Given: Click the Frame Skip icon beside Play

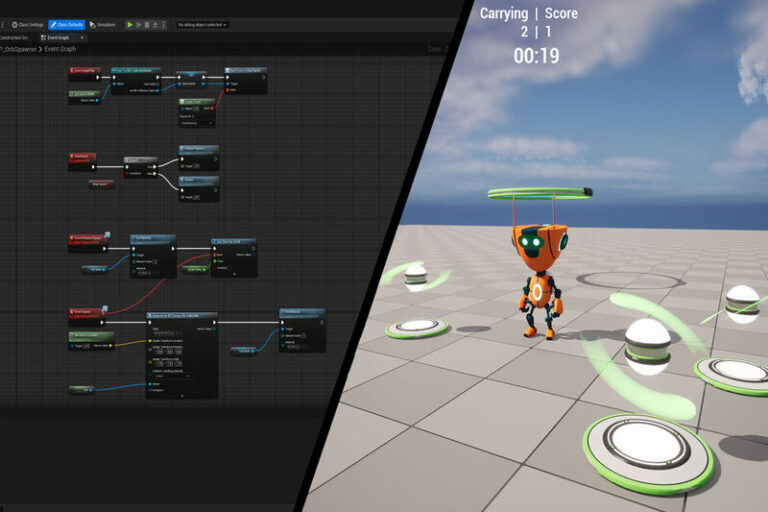Looking at the screenshot, I should click(139, 24).
